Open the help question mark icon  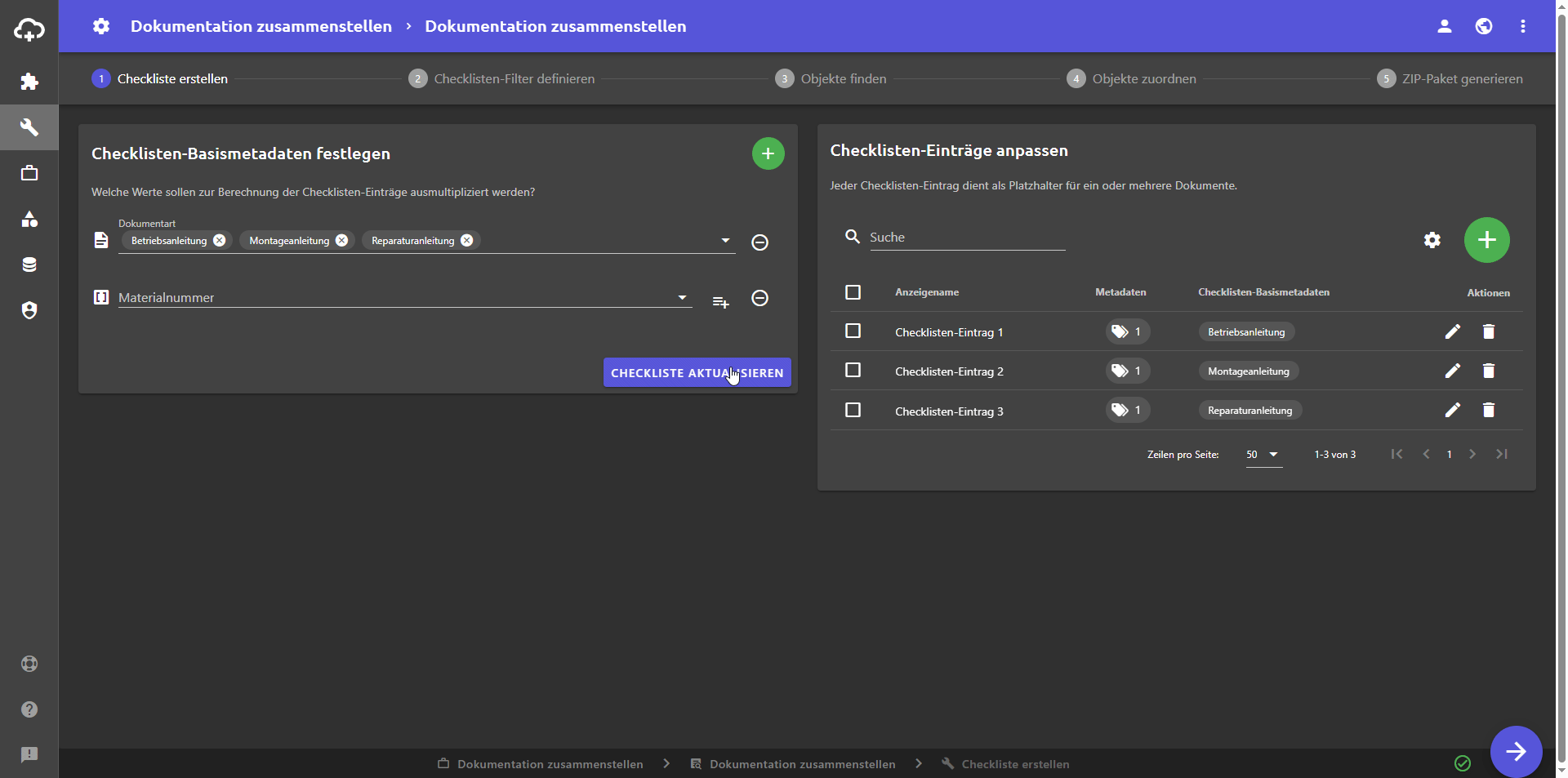click(29, 709)
